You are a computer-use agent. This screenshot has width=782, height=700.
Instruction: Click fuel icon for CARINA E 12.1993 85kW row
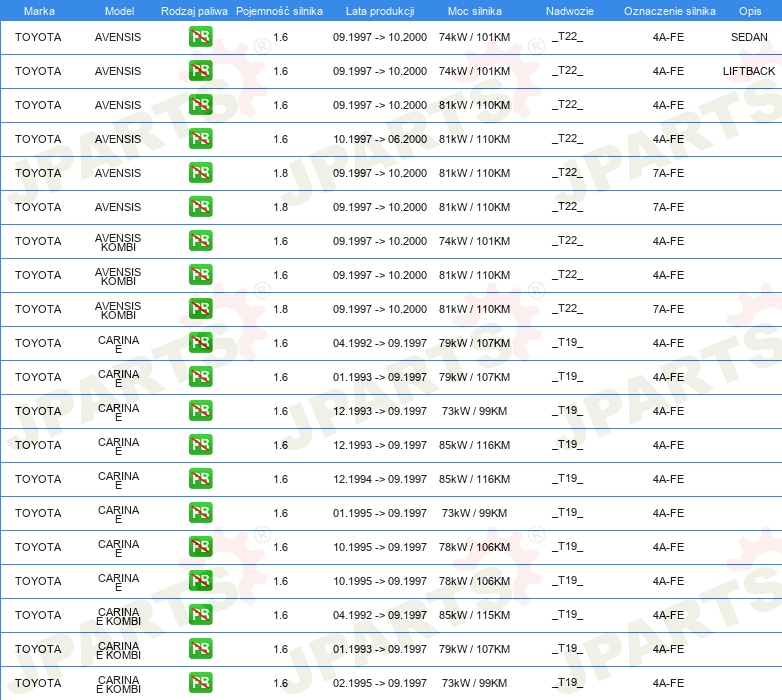pyautogui.click(x=200, y=445)
